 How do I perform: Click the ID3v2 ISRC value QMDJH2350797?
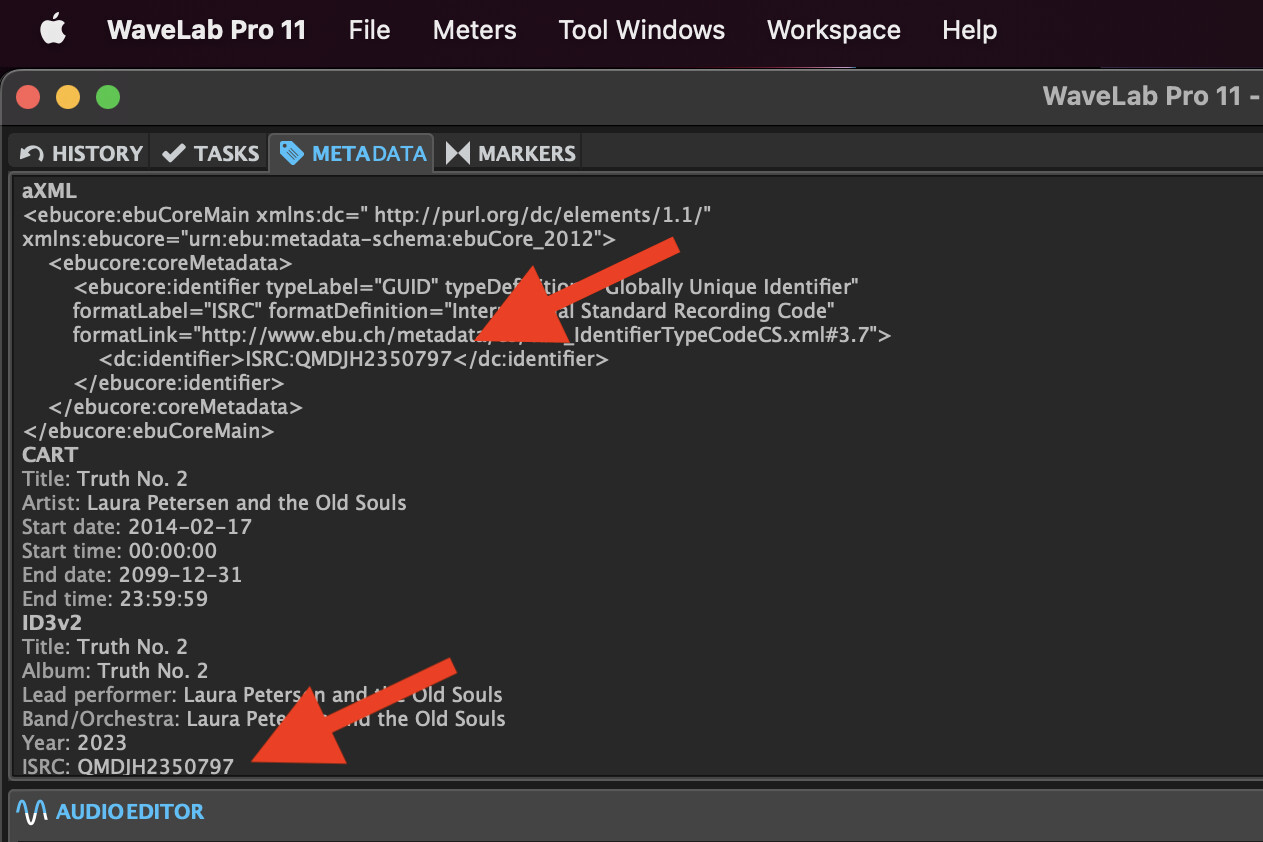tap(155, 767)
